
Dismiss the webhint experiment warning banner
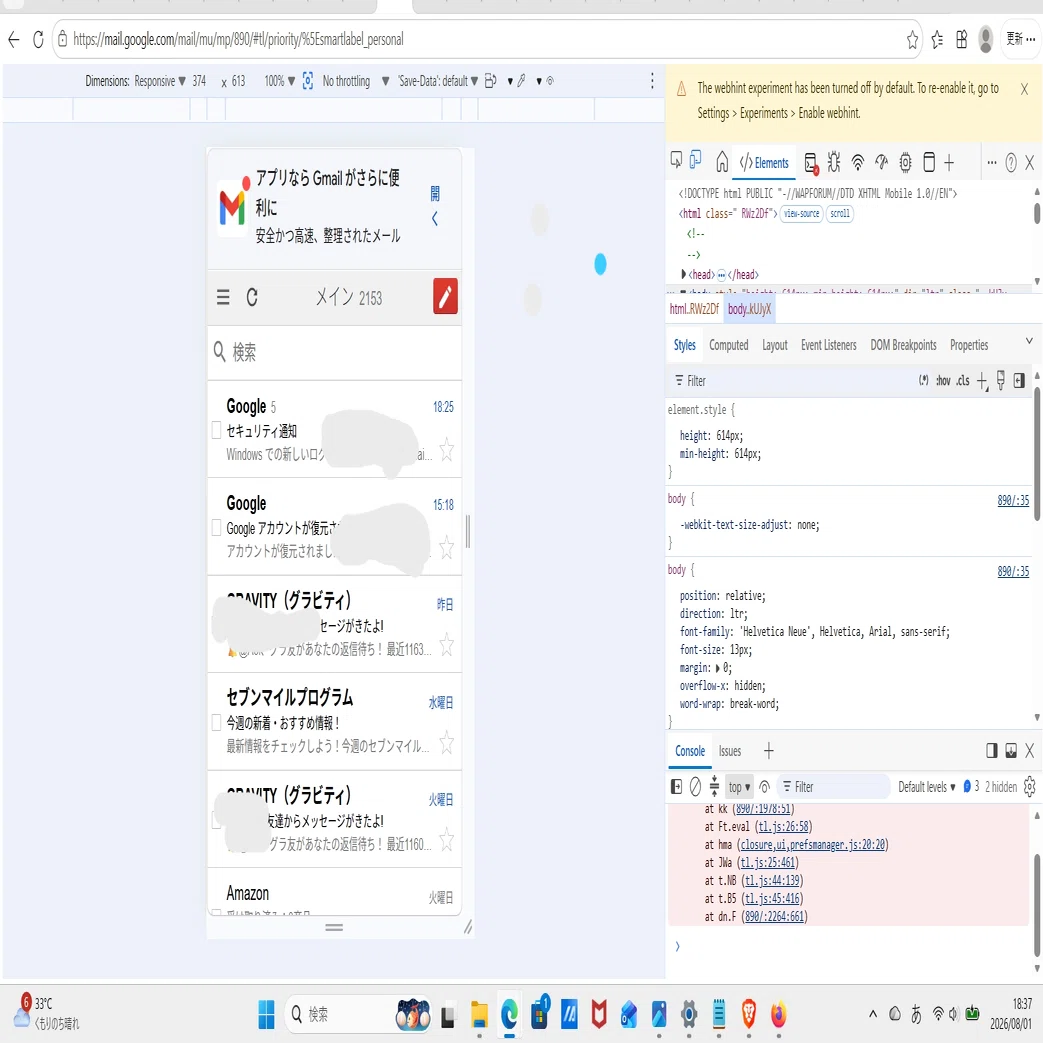coord(1024,89)
